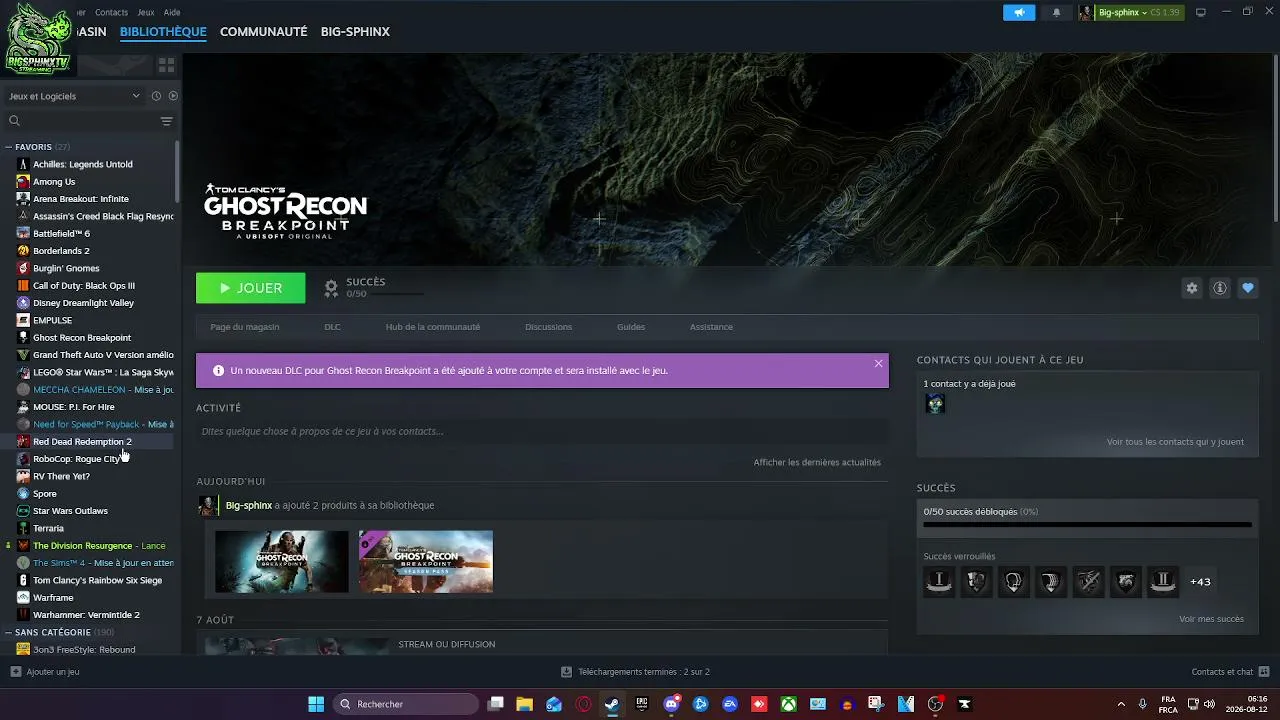
Task: Open the Big-sphinx name link in activity
Action: [x=249, y=506]
